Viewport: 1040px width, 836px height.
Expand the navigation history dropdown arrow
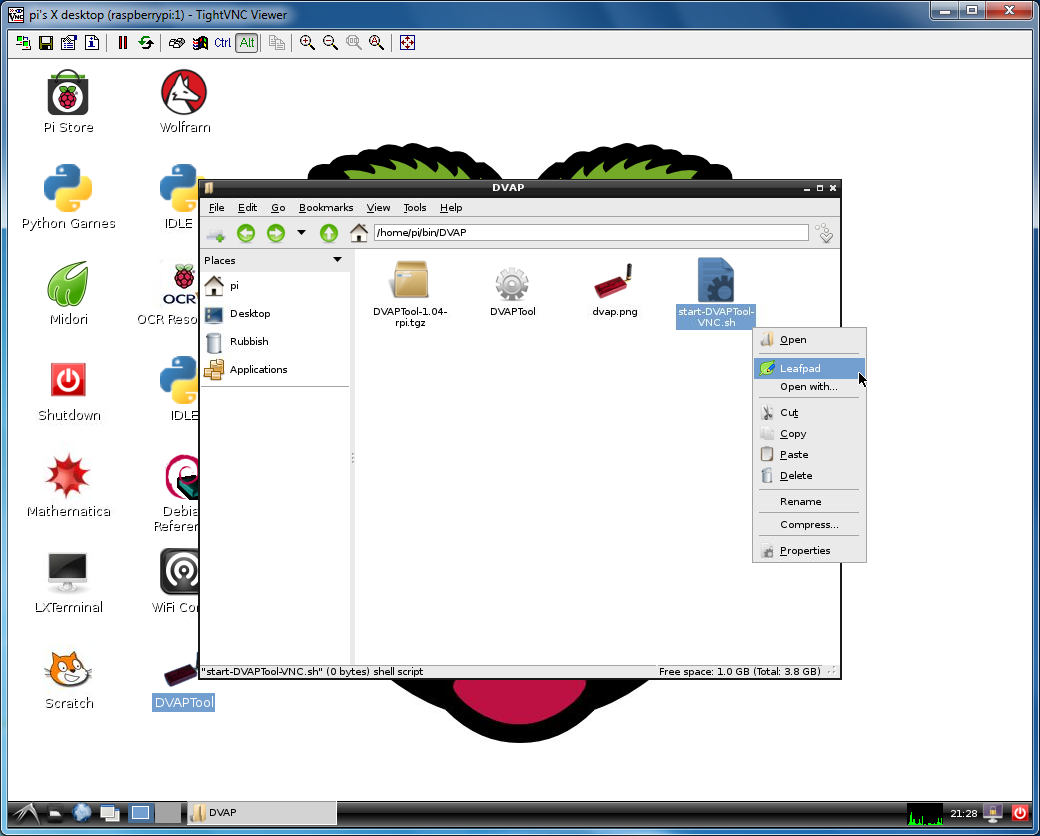pyautogui.click(x=301, y=233)
